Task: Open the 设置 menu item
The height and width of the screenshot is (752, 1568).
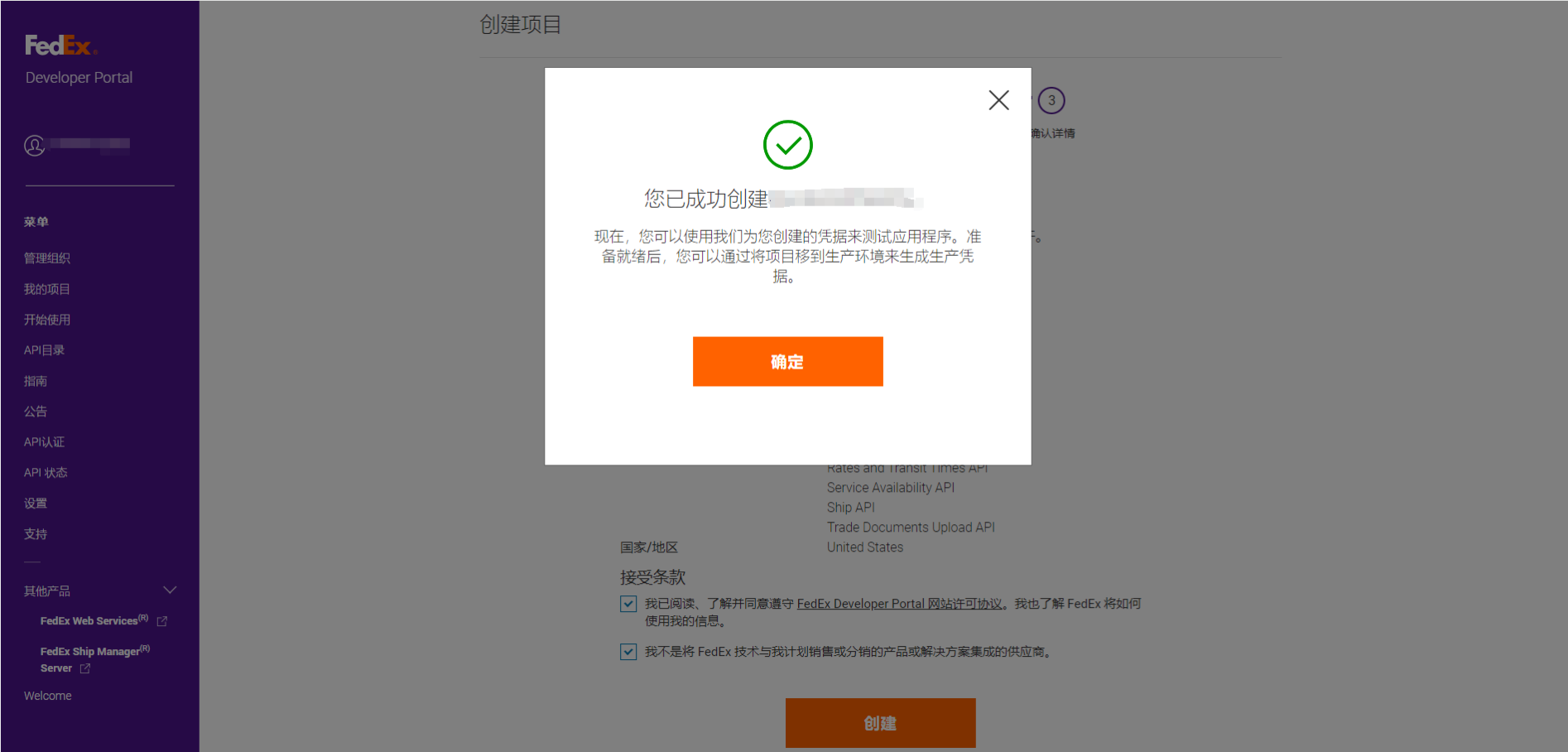Action: (36, 504)
